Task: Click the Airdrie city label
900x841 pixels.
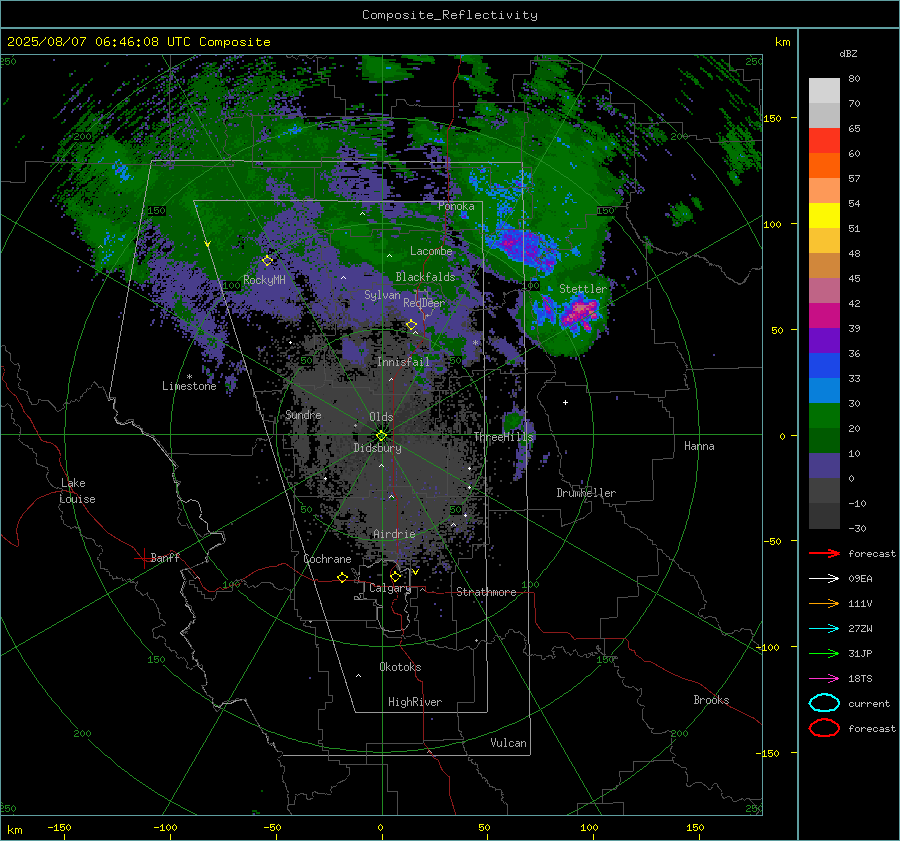Action: [394, 534]
